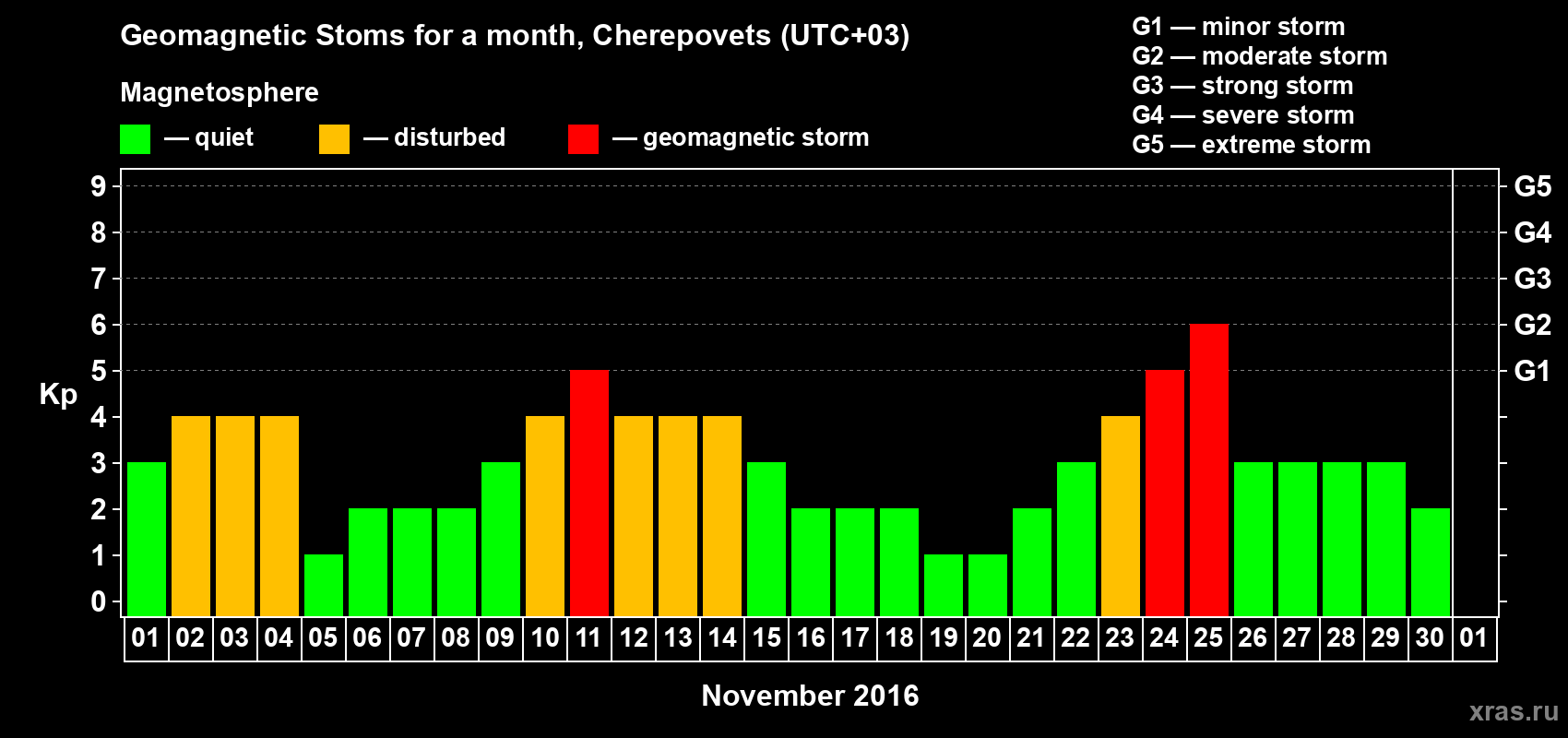Click the G3 label on right axis
This screenshot has height=738, width=1568.
tap(1533, 279)
